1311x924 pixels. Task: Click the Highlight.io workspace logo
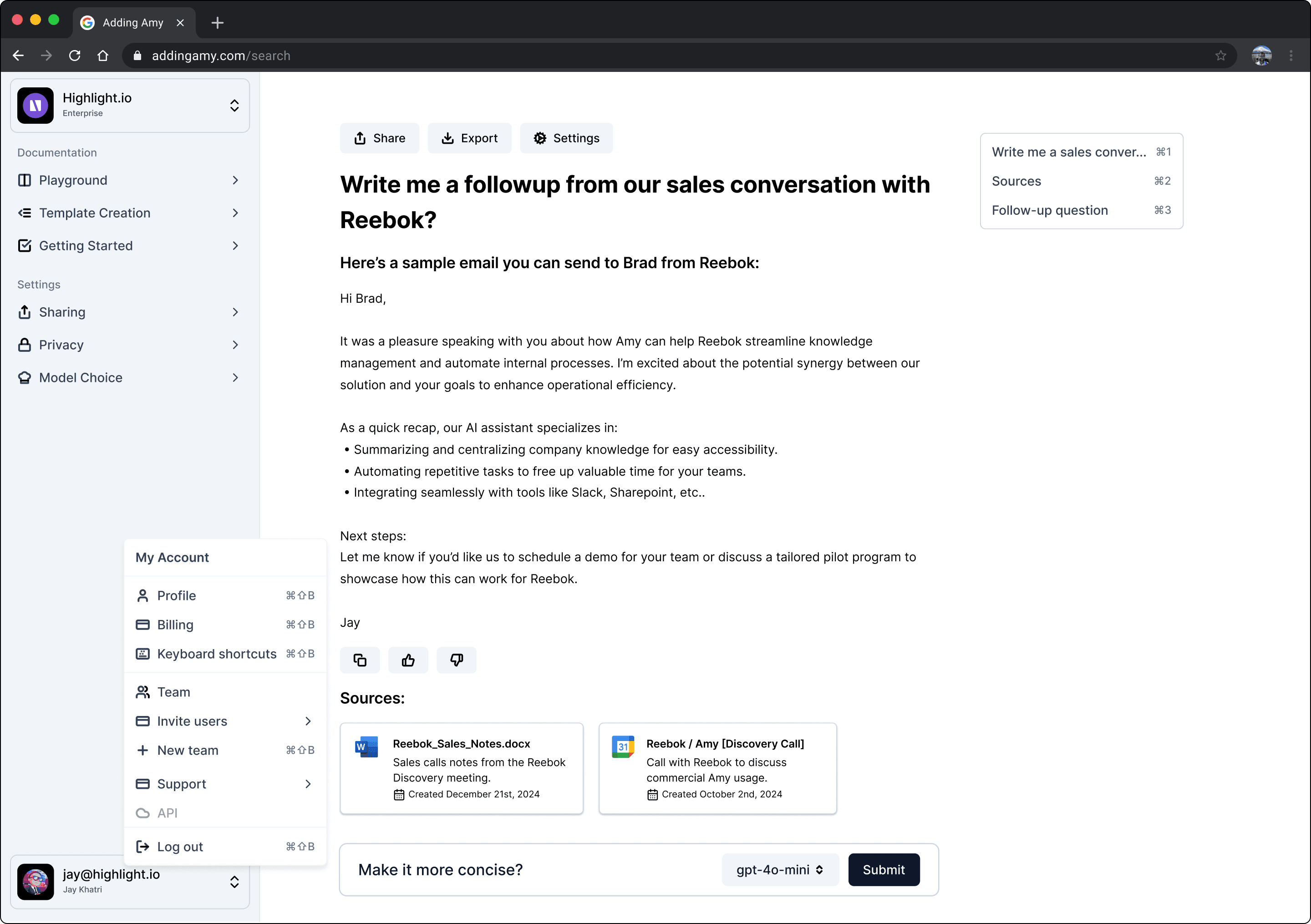tap(36, 106)
